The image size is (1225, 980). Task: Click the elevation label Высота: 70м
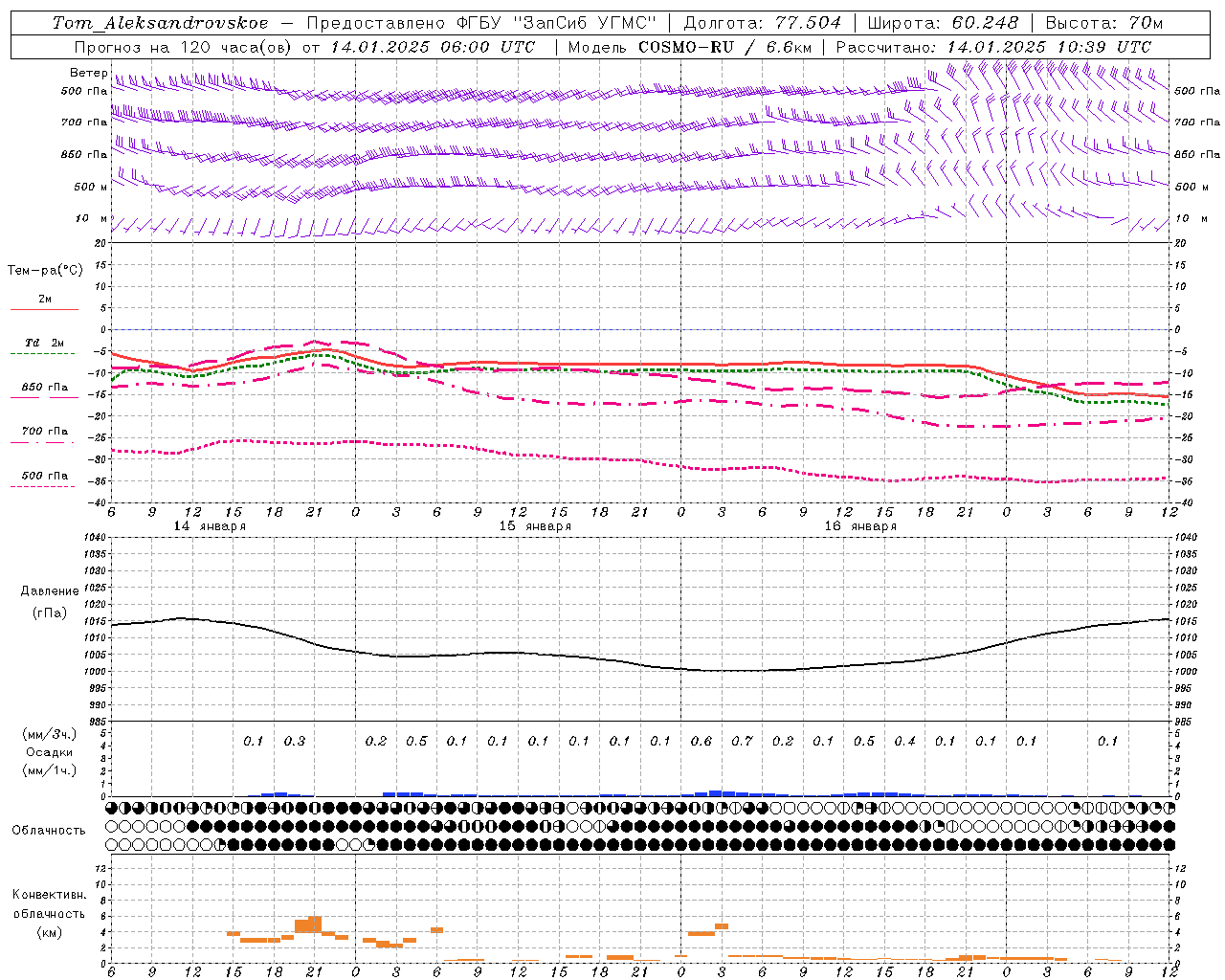point(1103,23)
